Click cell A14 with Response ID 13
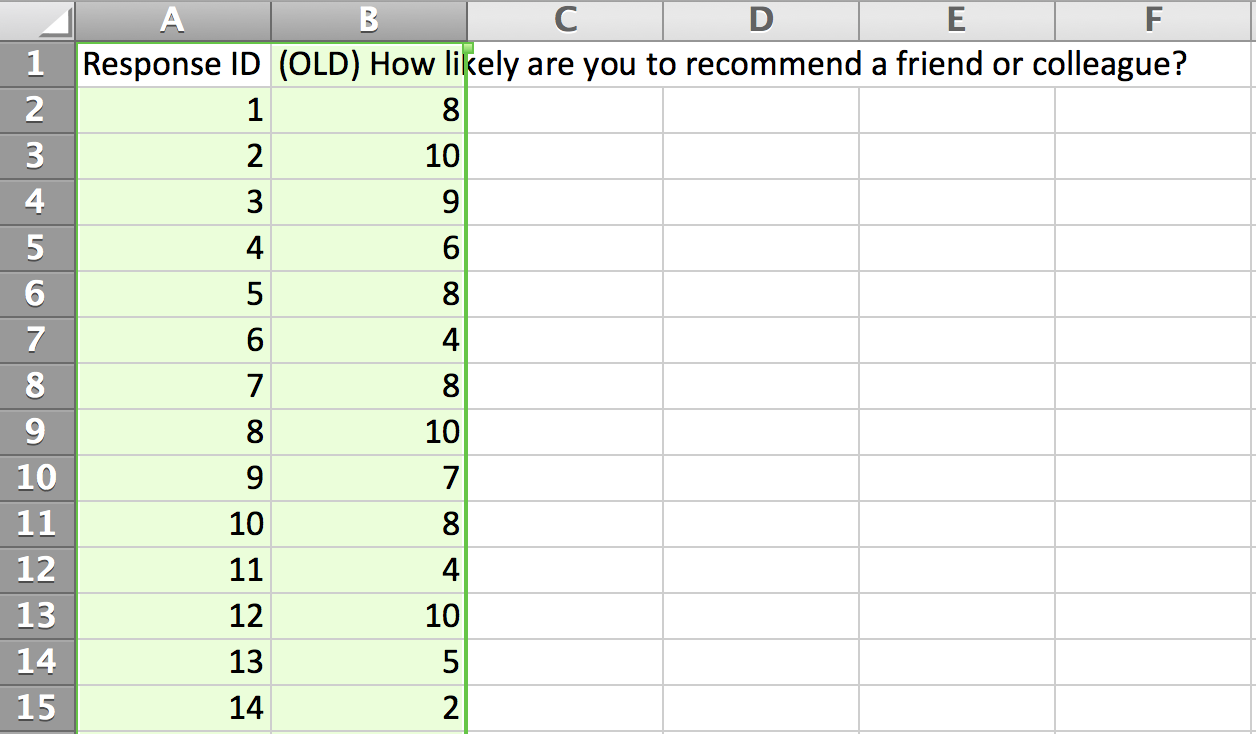The image size is (1256, 734). click(172, 662)
